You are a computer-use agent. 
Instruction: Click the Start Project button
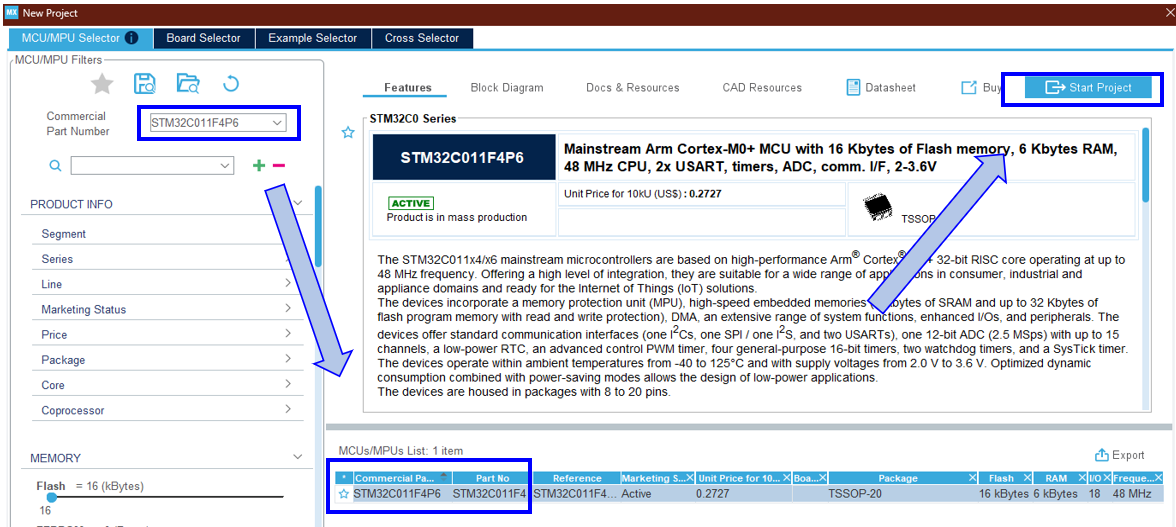point(1088,88)
